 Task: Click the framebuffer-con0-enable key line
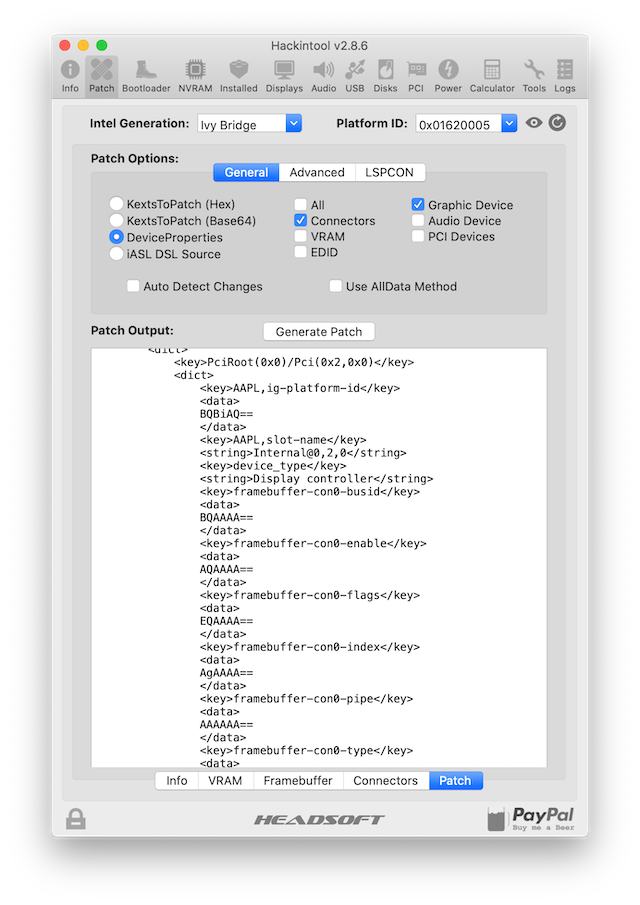click(313, 543)
